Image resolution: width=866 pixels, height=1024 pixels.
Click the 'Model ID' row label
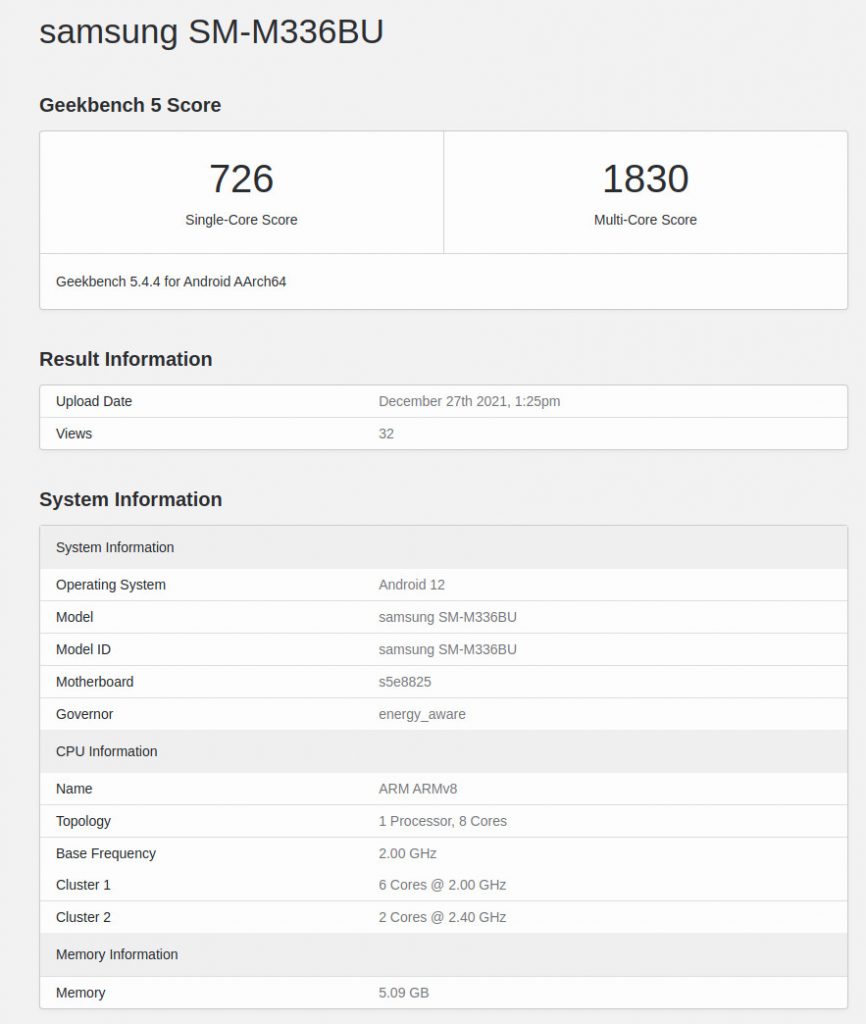point(84,649)
